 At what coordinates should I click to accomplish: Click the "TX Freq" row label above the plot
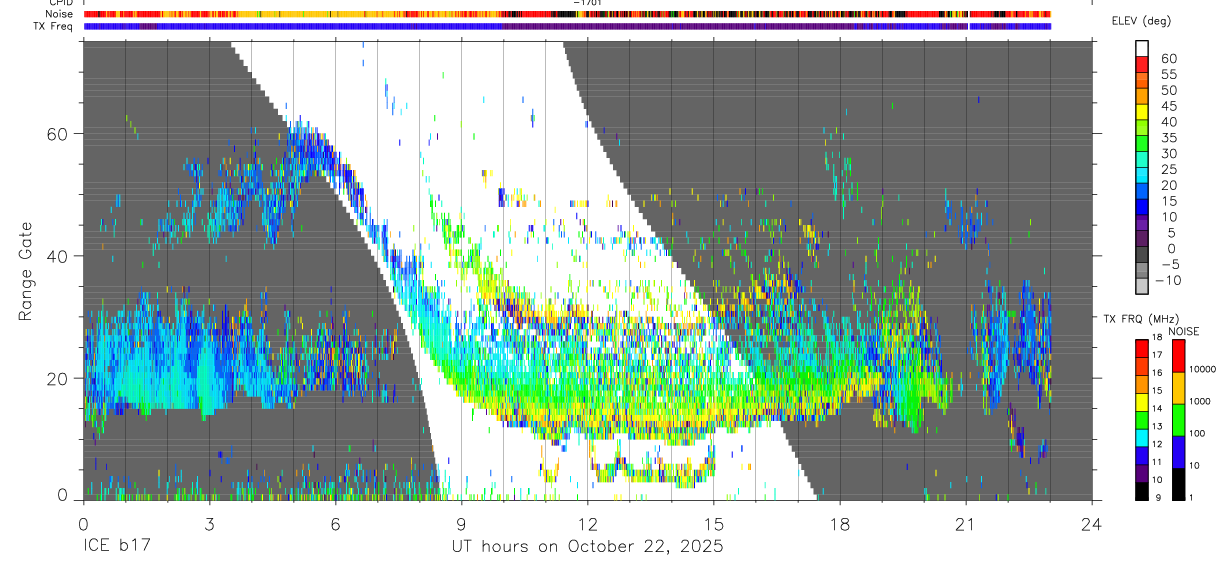pyautogui.click(x=55, y=26)
